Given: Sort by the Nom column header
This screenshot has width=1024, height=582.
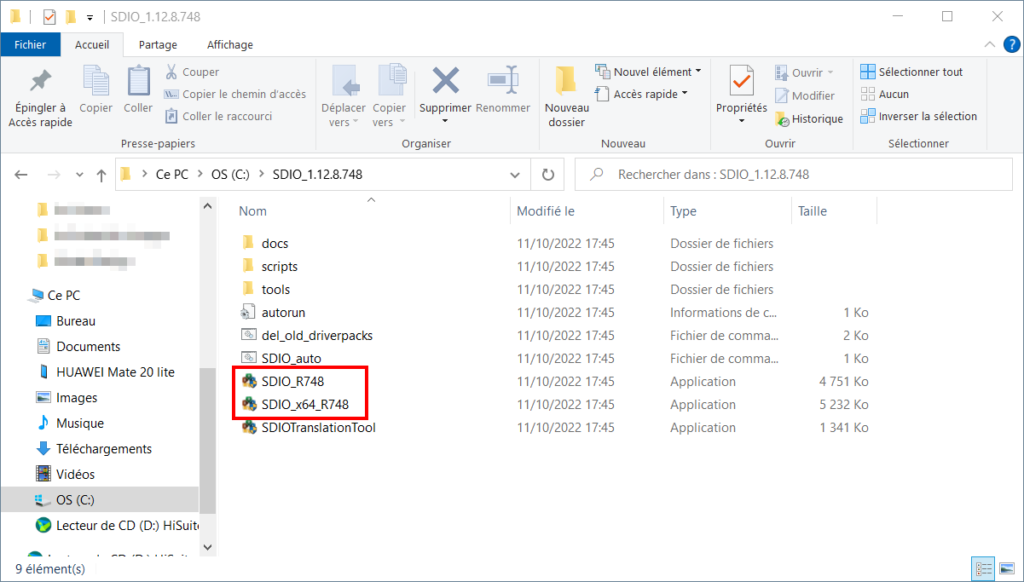Looking at the screenshot, I should click(253, 211).
